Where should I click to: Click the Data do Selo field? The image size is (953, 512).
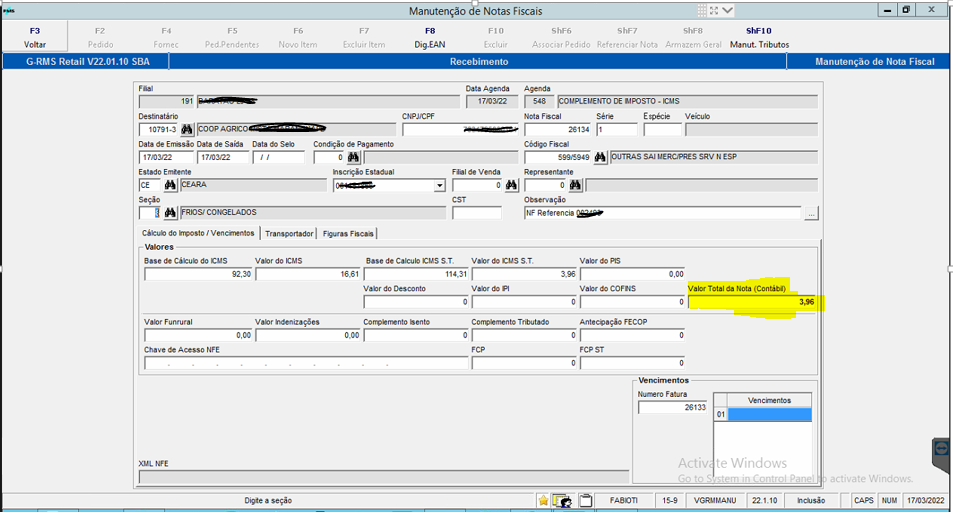click(278, 157)
